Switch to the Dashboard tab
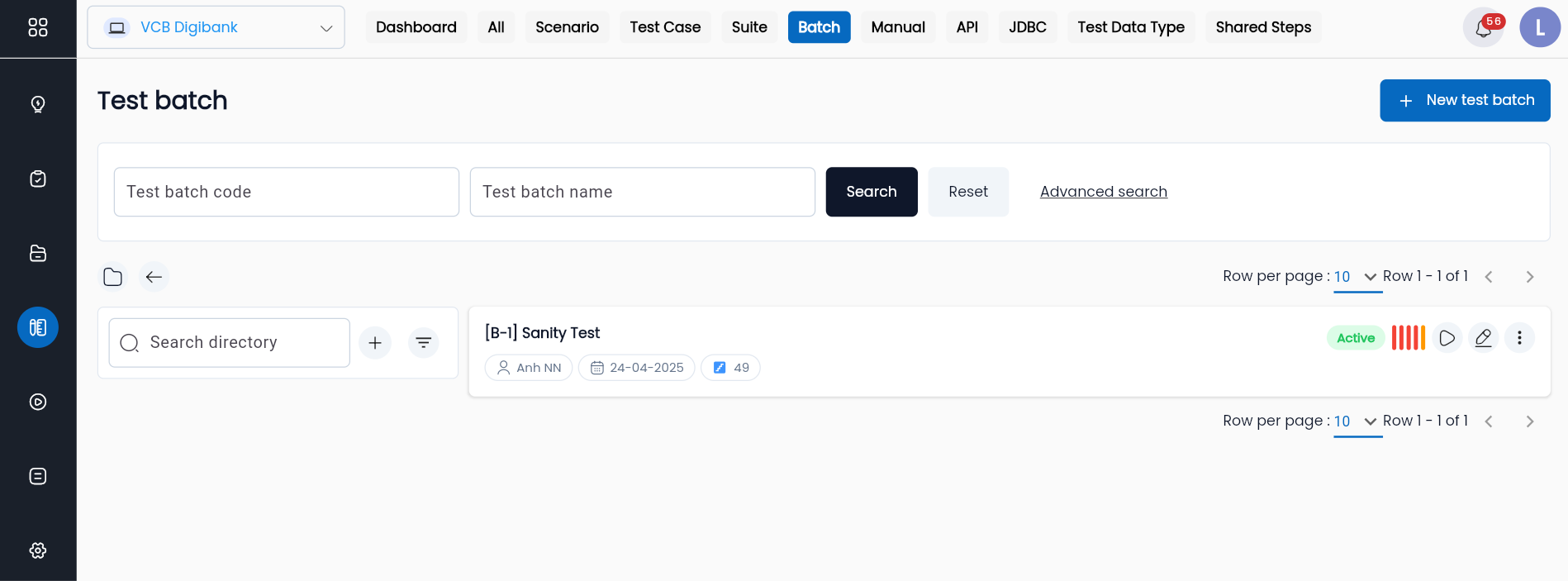The image size is (1568, 581). coord(416,27)
